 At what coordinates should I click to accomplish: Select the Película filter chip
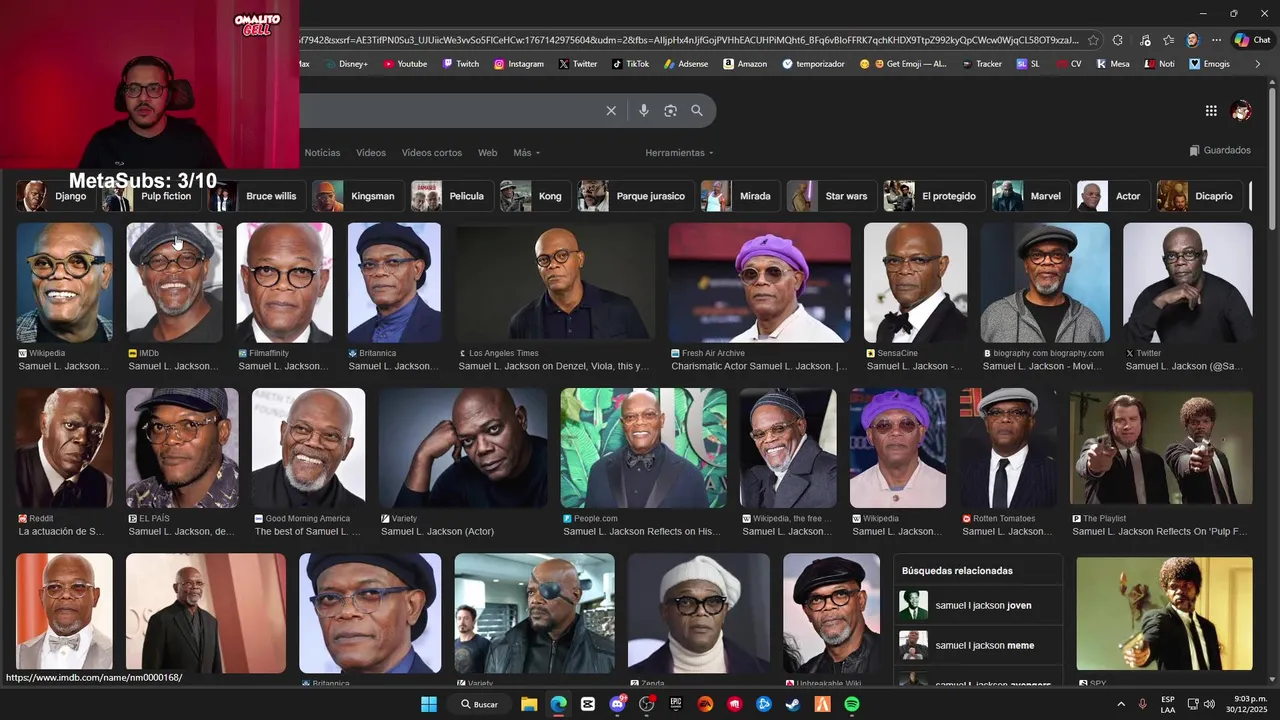point(451,196)
